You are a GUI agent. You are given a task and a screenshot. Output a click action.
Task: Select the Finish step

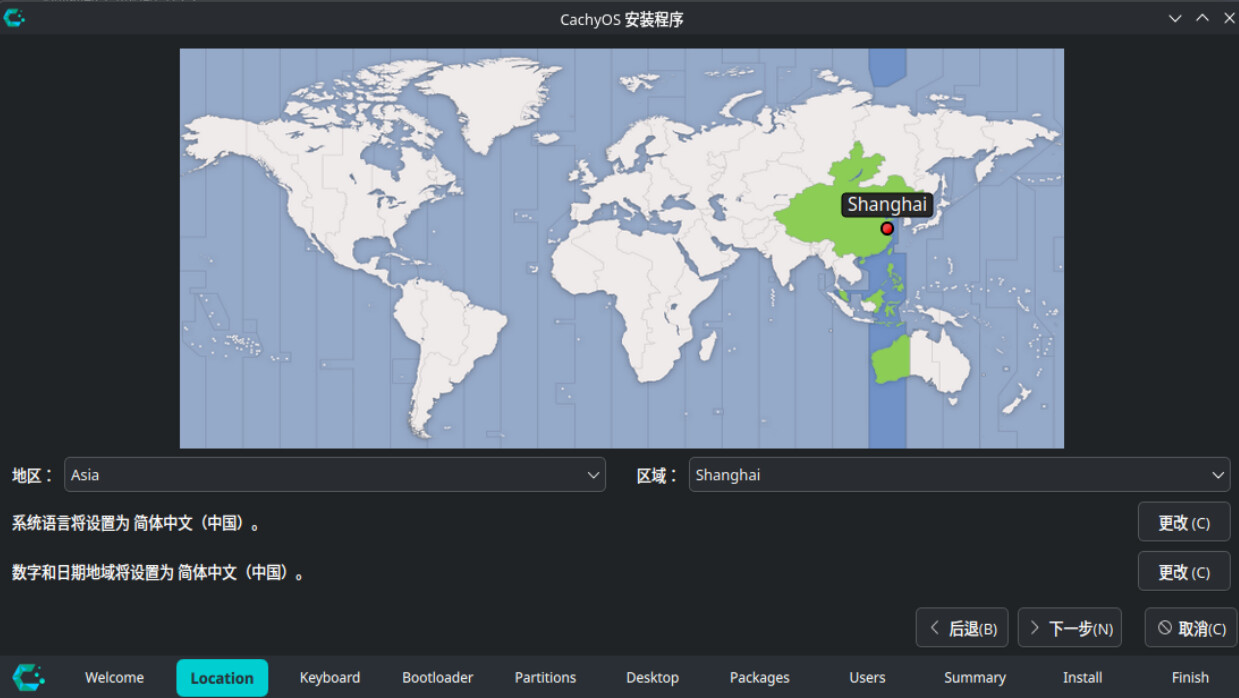[x=1190, y=678]
